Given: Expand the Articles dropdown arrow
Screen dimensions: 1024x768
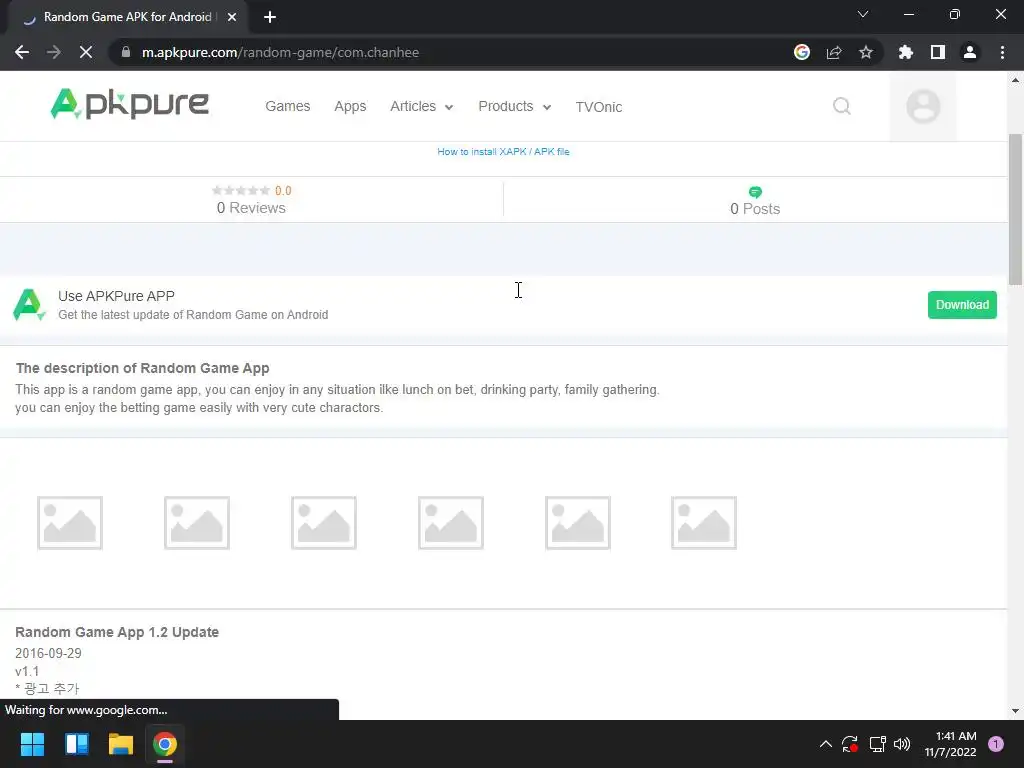Looking at the screenshot, I should tap(449, 108).
